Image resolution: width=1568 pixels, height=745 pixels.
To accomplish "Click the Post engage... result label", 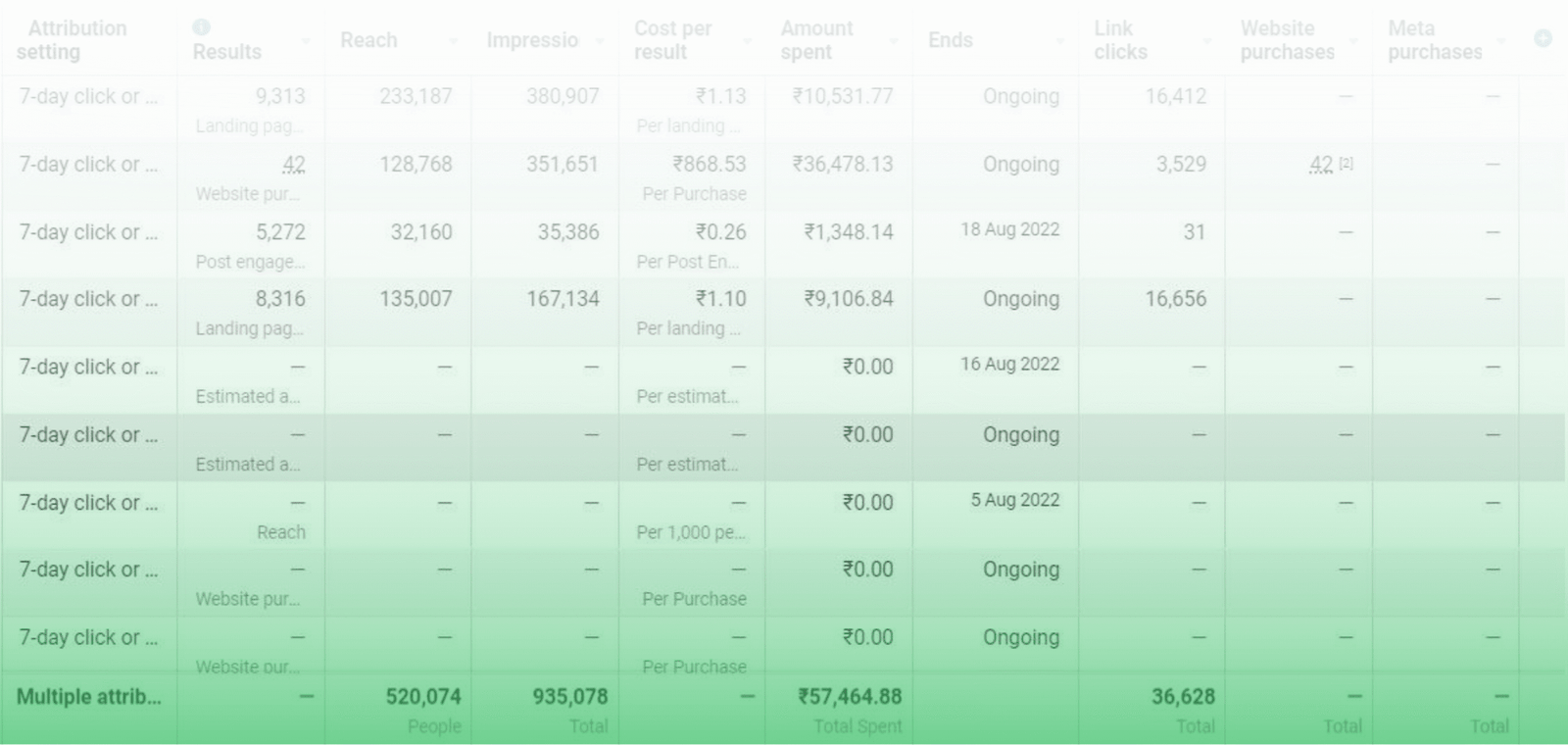I will click(x=250, y=262).
